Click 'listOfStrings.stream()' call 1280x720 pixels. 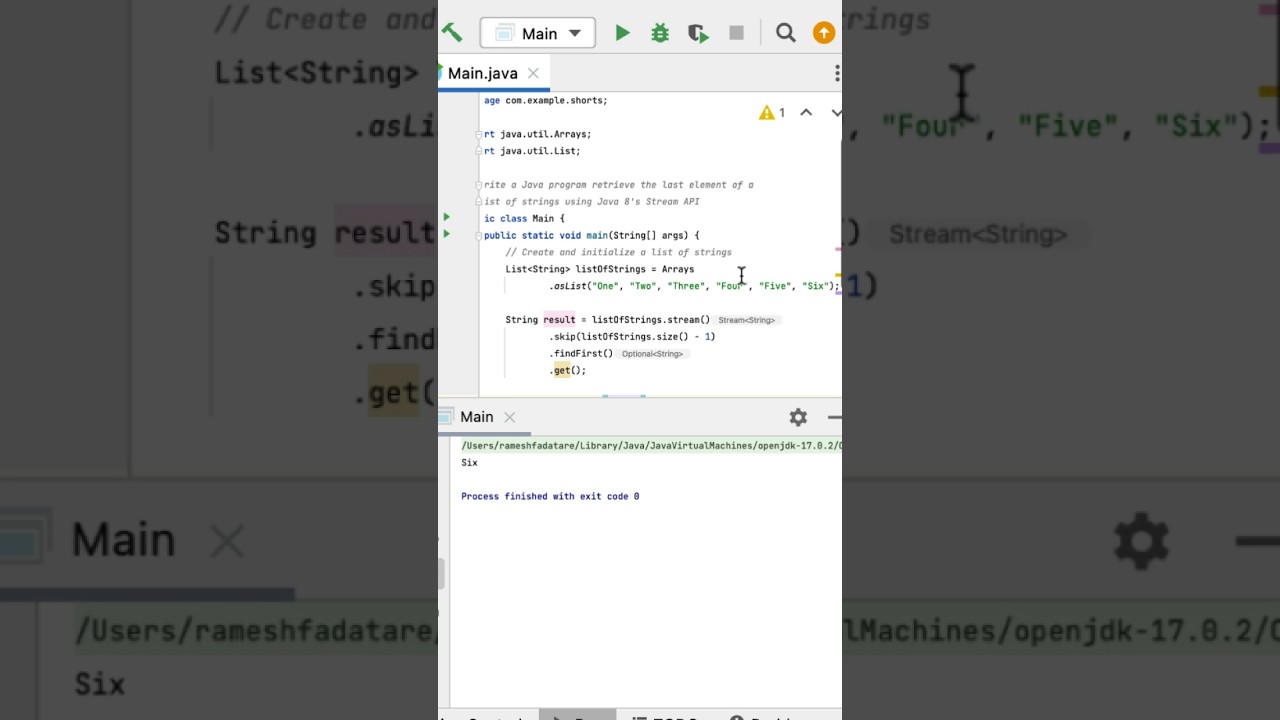point(651,320)
